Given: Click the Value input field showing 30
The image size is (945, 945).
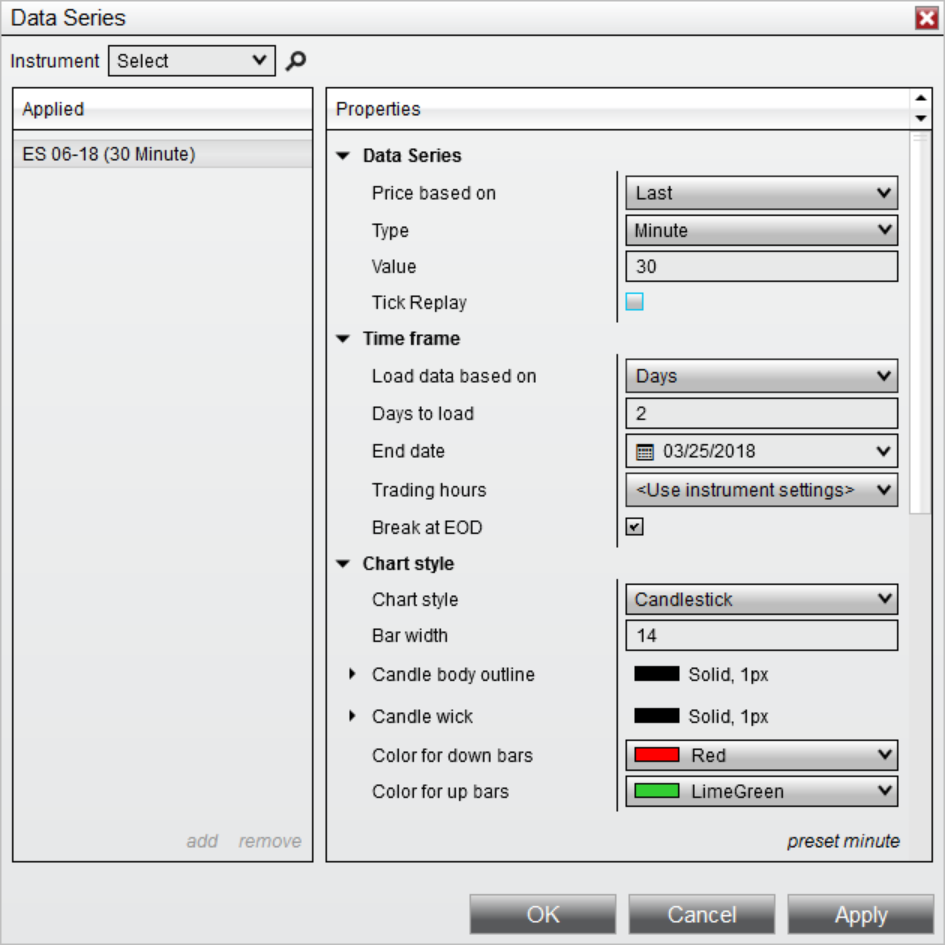Looking at the screenshot, I should click(x=762, y=266).
